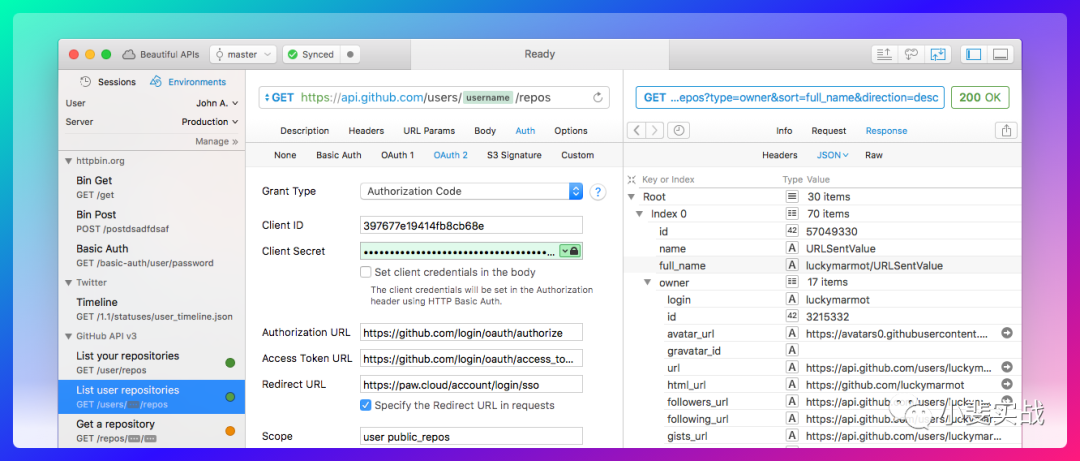
Task: Select the None auth type
Action: 285,155
